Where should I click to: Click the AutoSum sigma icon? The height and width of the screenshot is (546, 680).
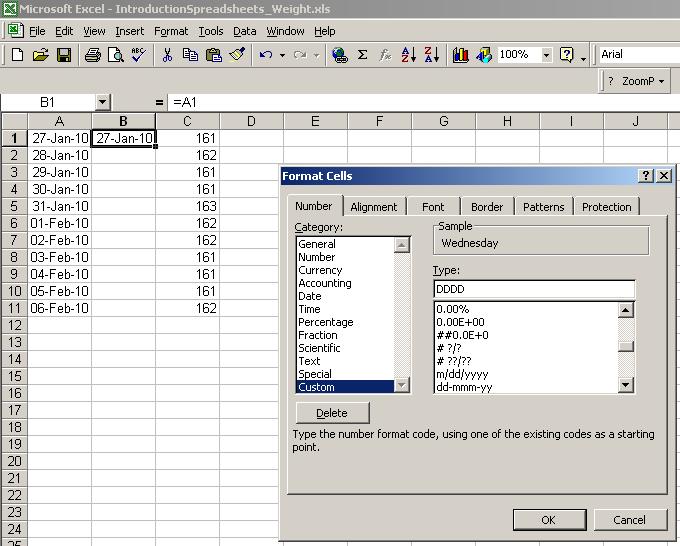[x=363, y=55]
